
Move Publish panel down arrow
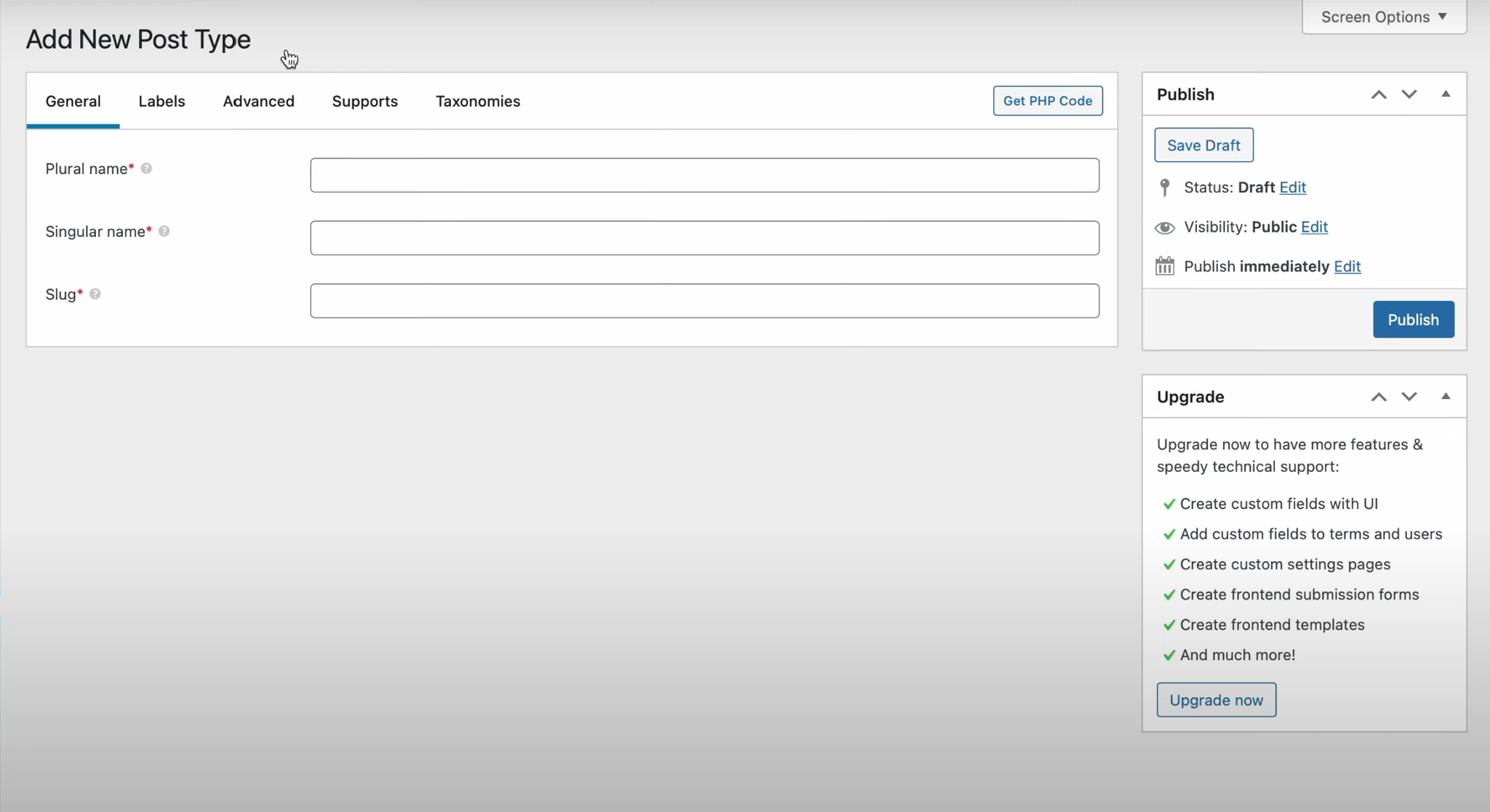[x=1409, y=95]
